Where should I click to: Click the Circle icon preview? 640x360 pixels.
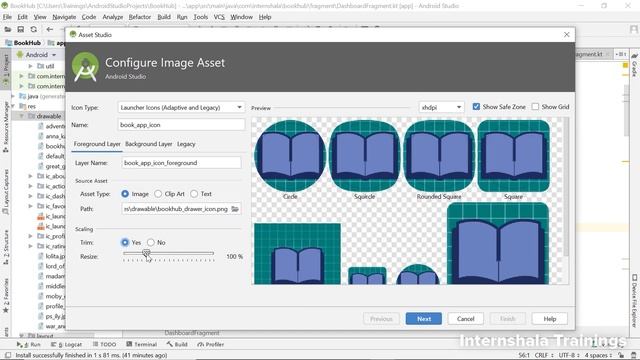(x=290, y=156)
